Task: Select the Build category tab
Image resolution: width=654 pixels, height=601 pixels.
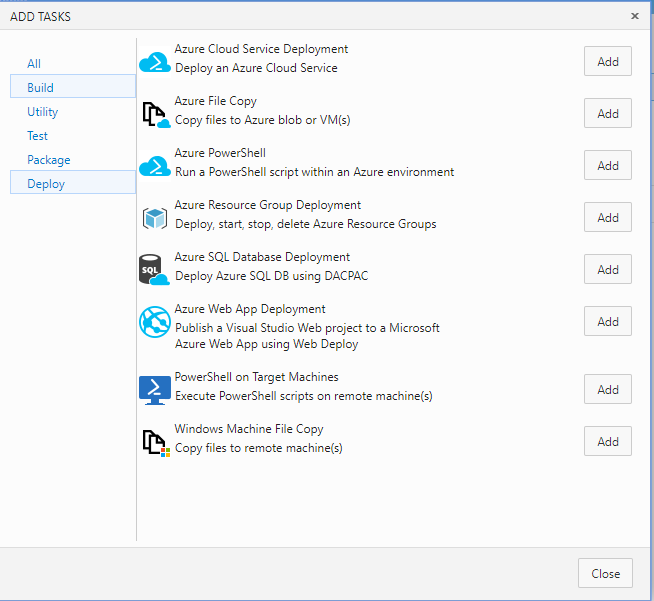Action: (41, 88)
